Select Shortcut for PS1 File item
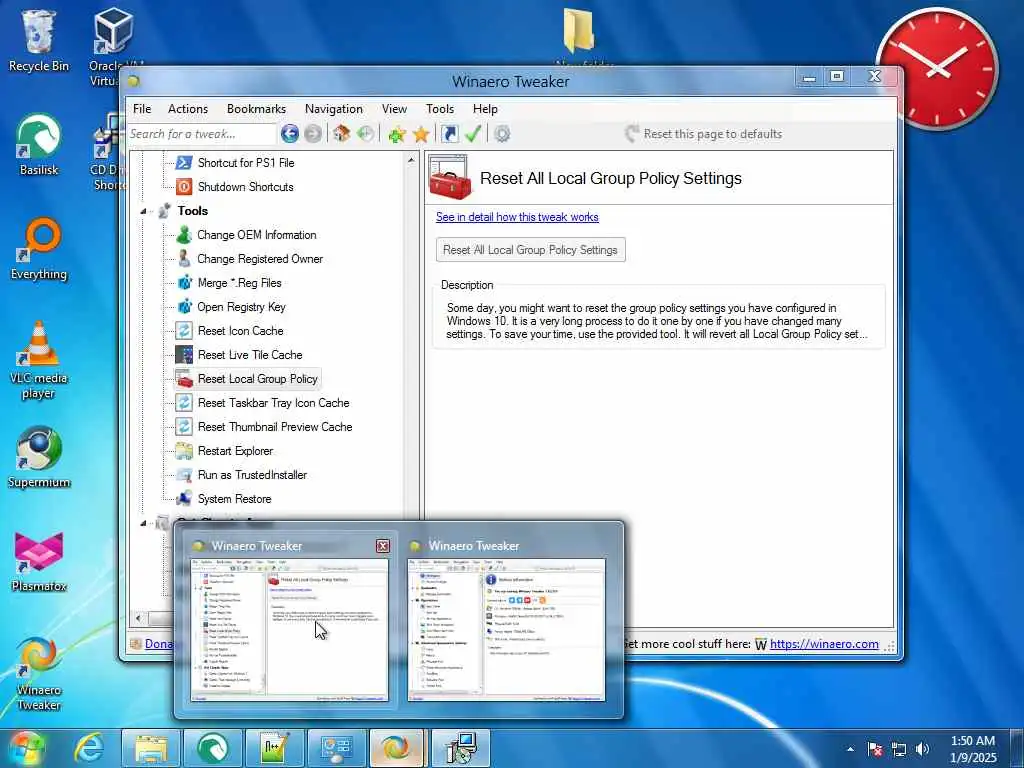This screenshot has width=1024, height=768. 246,163
